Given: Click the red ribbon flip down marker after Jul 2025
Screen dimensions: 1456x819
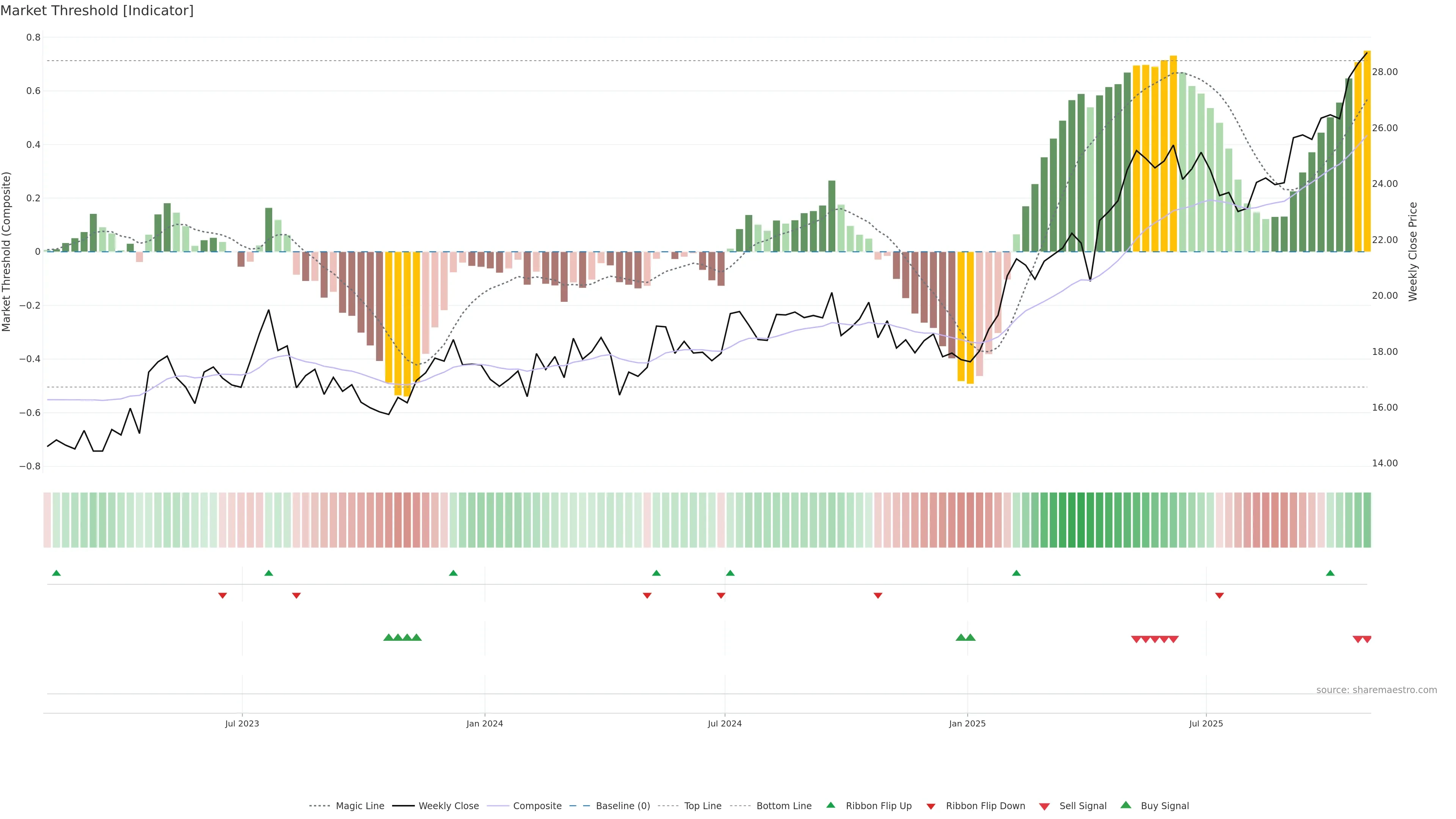Looking at the screenshot, I should click(1219, 596).
